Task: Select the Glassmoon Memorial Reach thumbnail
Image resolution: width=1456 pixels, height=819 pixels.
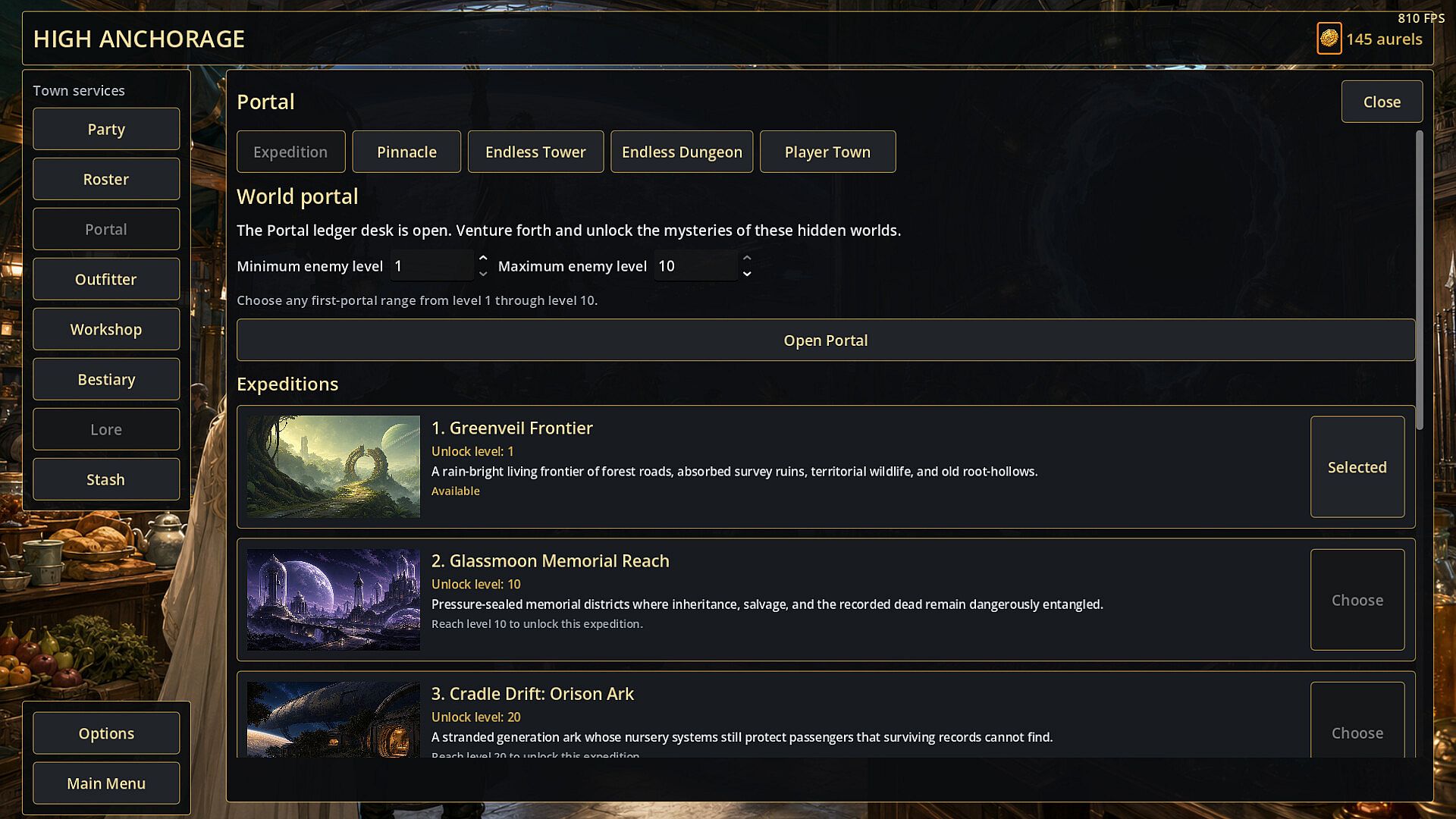Action: pos(333,599)
